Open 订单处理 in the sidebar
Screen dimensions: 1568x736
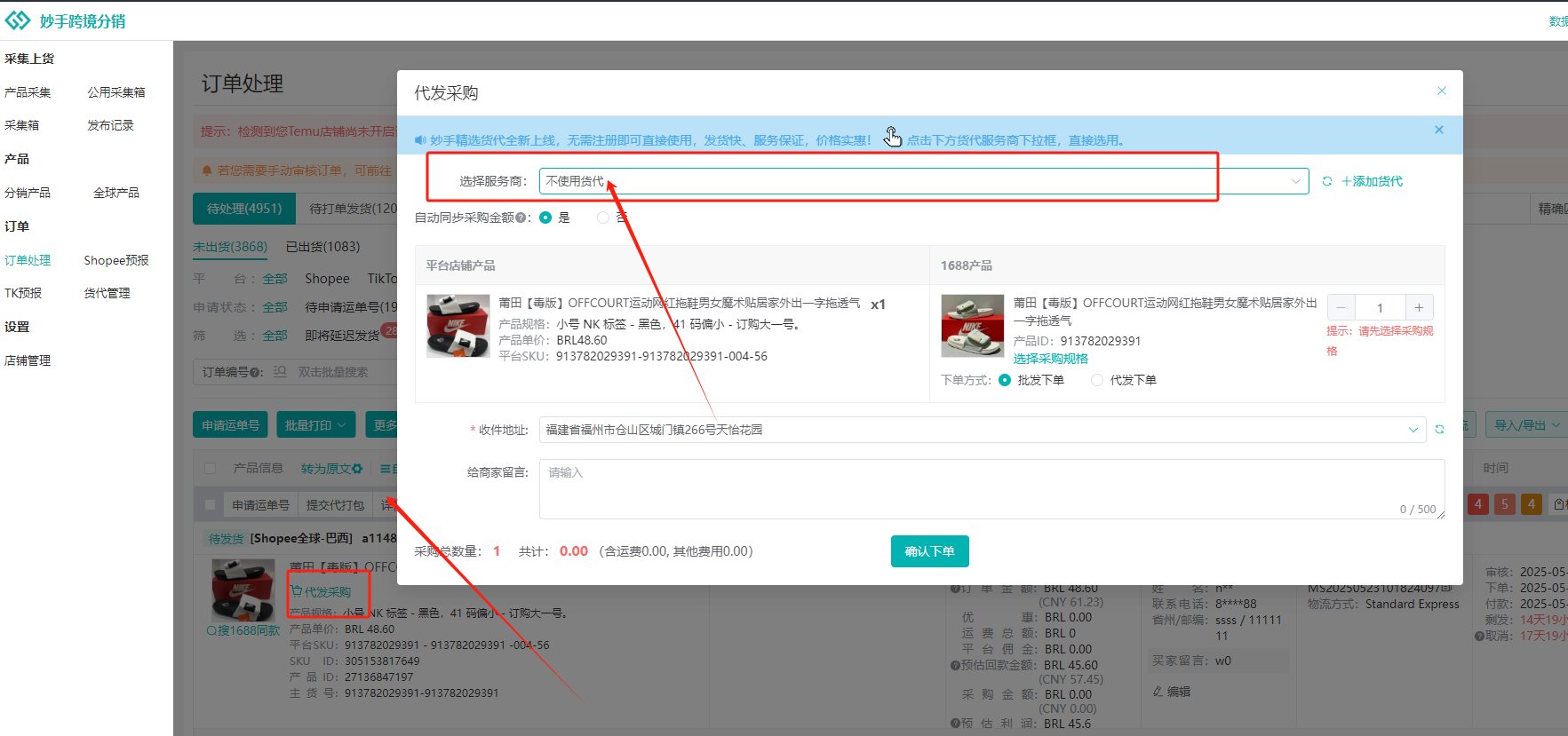(x=28, y=260)
